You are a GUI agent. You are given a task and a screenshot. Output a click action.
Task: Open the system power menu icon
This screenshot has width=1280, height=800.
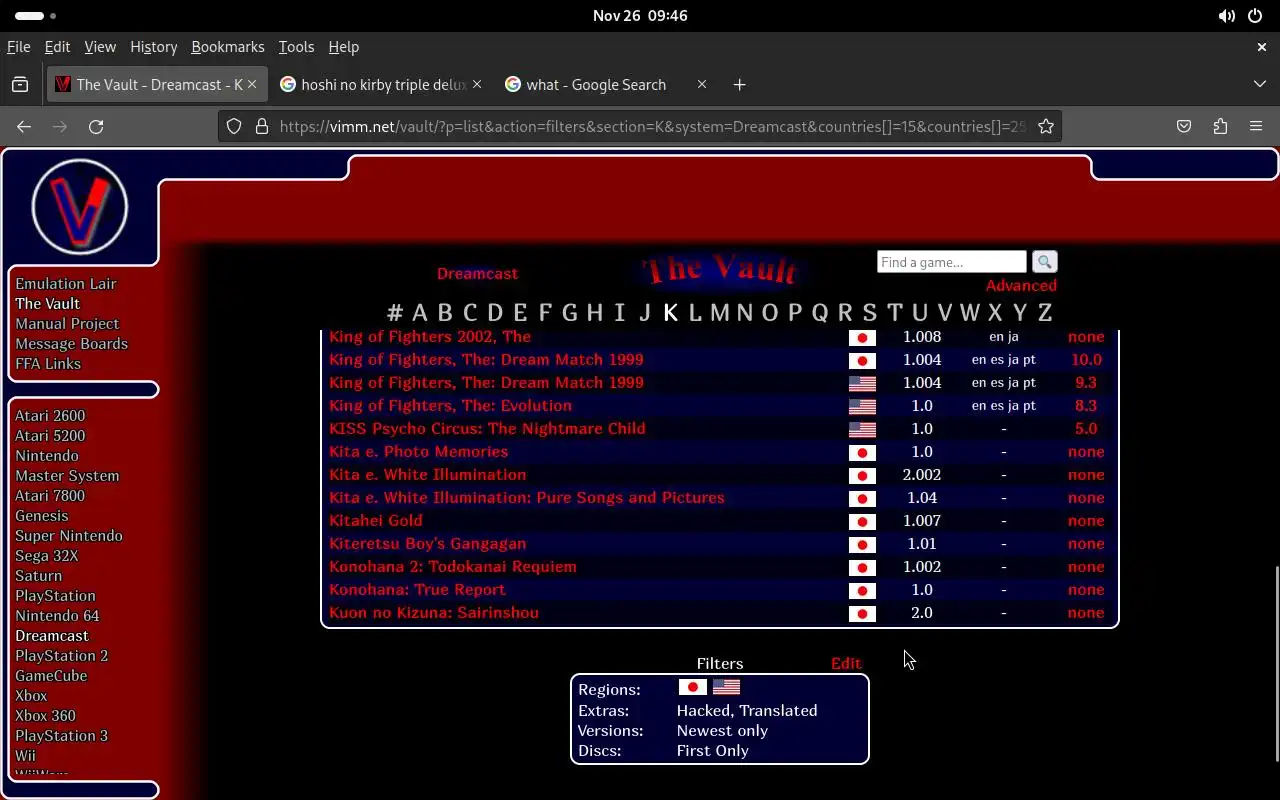[x=1255, y=16]
